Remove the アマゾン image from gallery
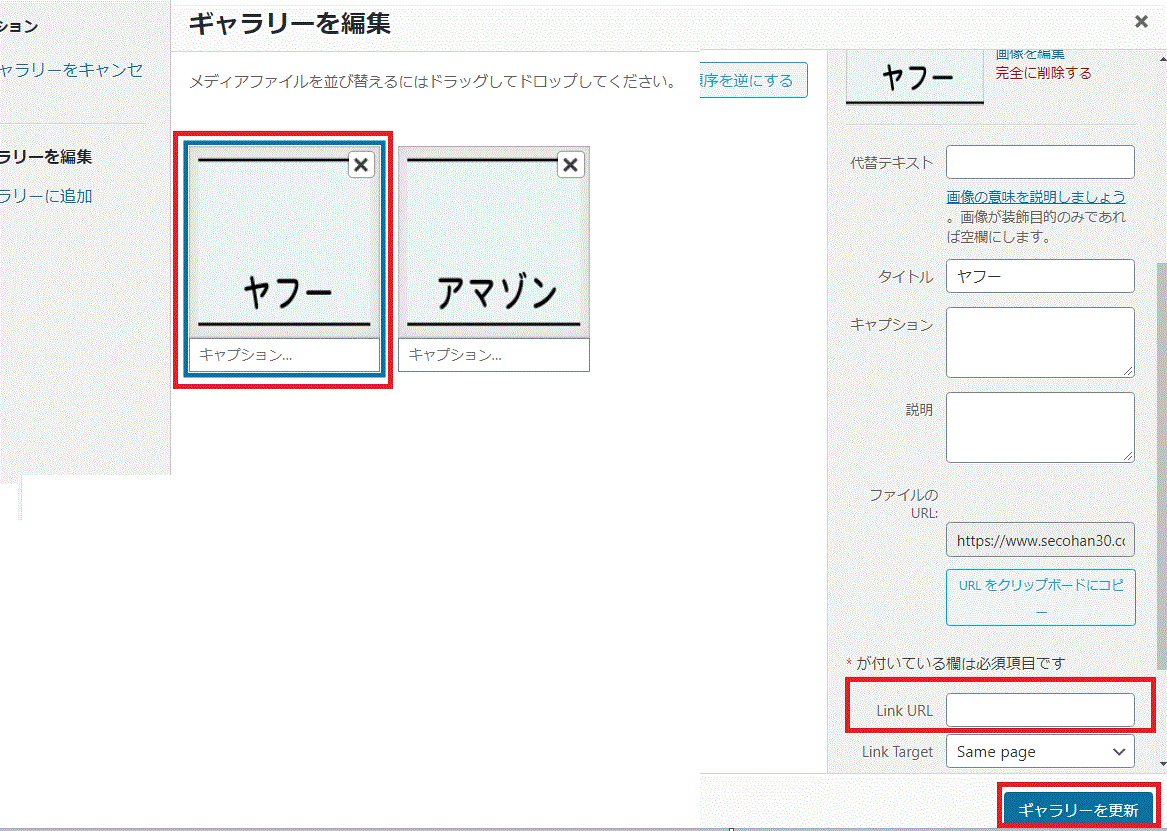The image size is (1167, 831). click(571, 164)
